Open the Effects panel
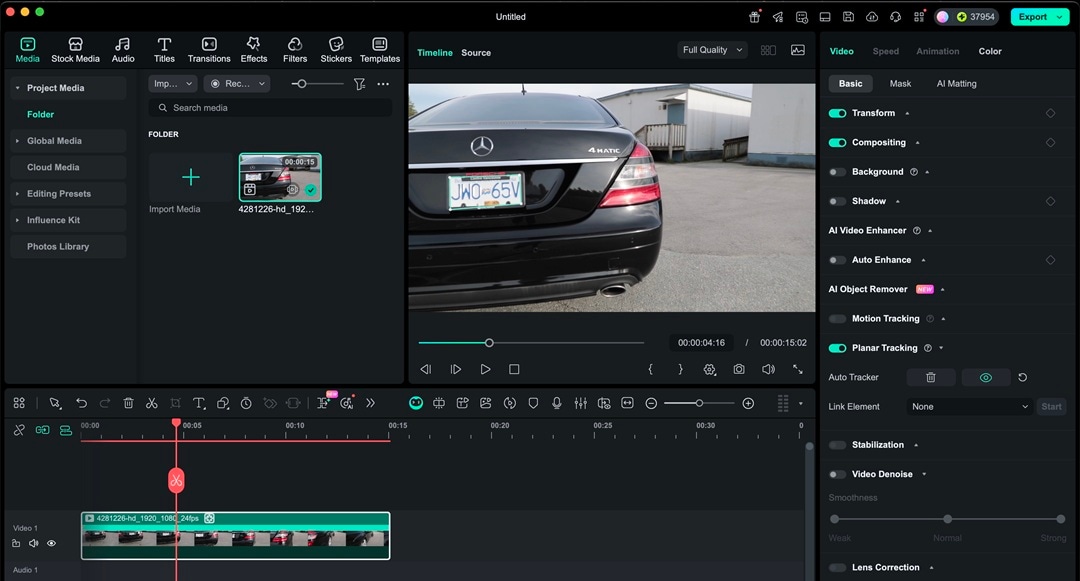1080x581 pixels. click(254, 50)
